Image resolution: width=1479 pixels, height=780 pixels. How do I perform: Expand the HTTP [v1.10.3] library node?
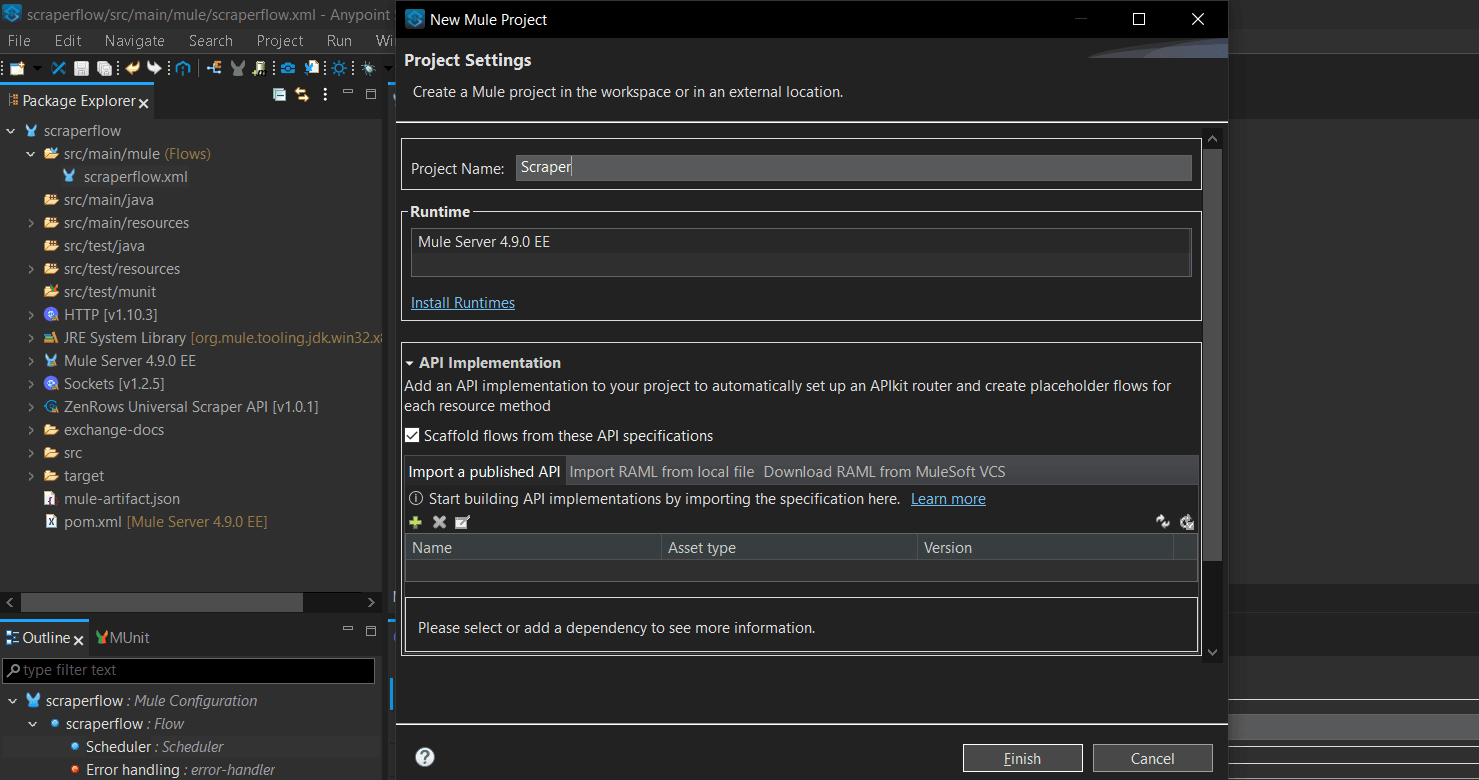point(31,315)
